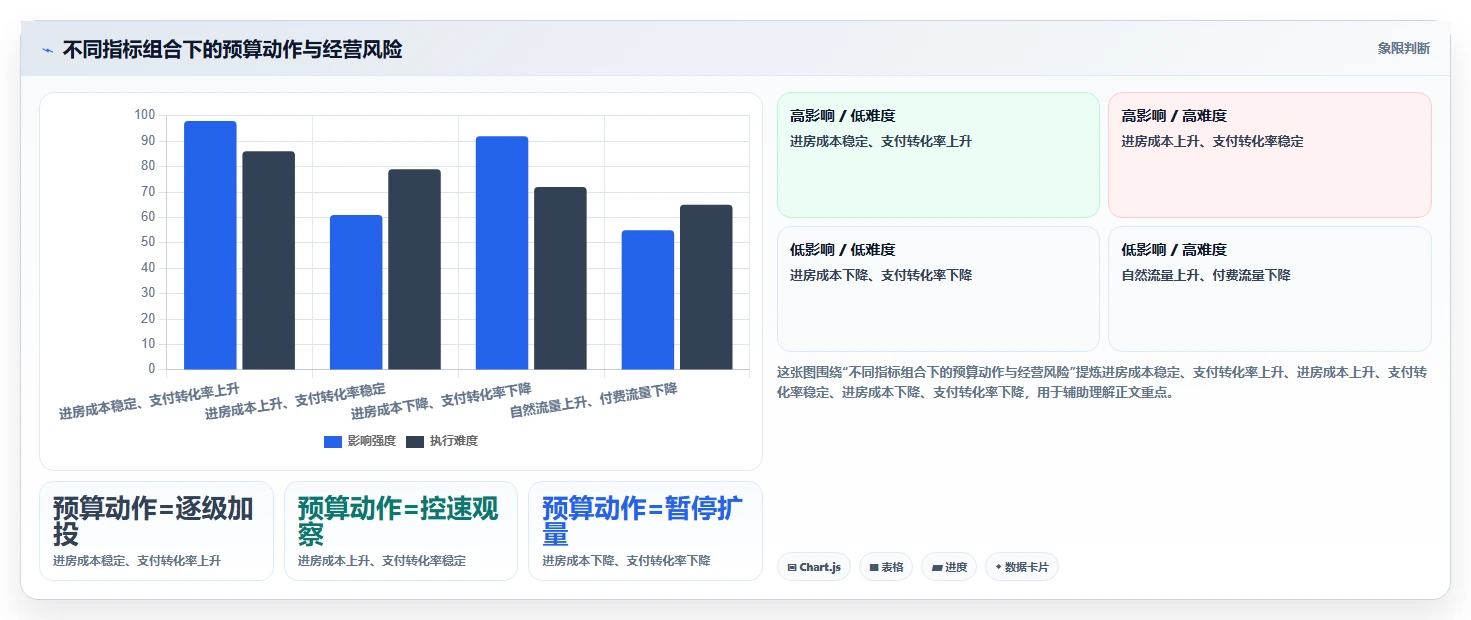Select the Chart.js tag chip
Screen dimensions: 1471x620
(x=814, y=567)
